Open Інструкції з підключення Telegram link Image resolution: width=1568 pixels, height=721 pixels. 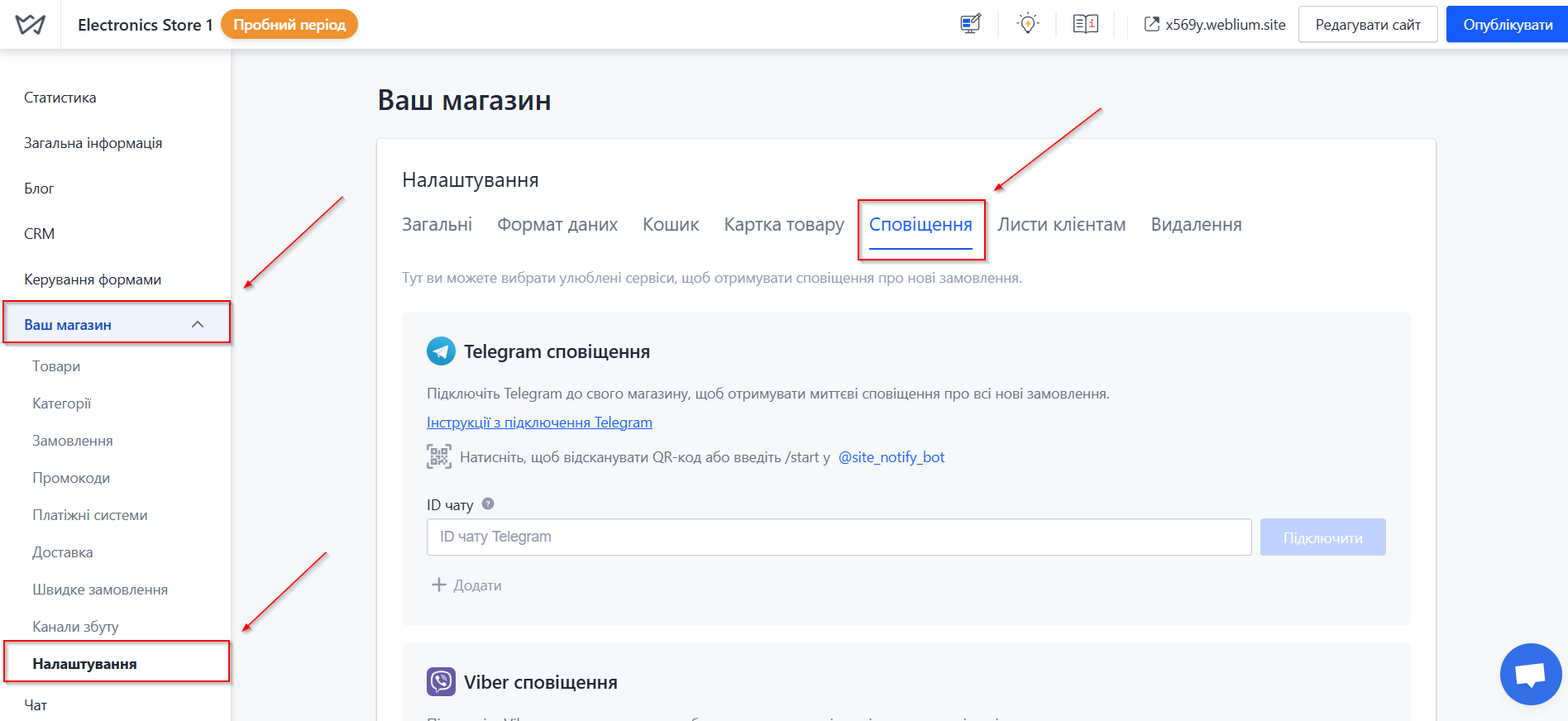539,423
